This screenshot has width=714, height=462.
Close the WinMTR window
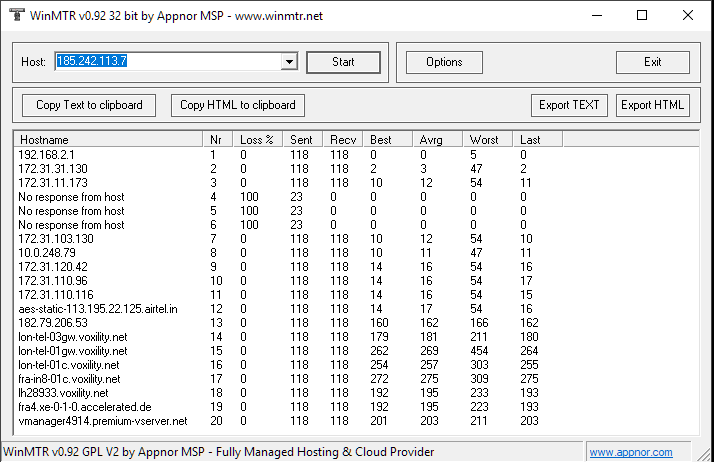point(688,15)
